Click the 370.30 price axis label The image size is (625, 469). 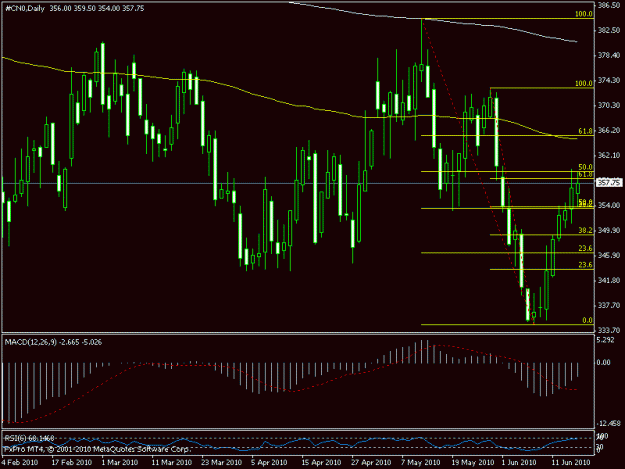(x=609, y=105)
